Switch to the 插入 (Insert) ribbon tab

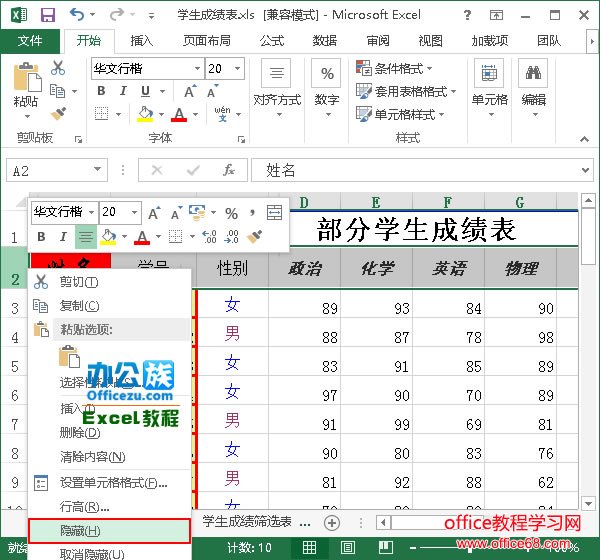pyautogui.click(x=142, y=41)
